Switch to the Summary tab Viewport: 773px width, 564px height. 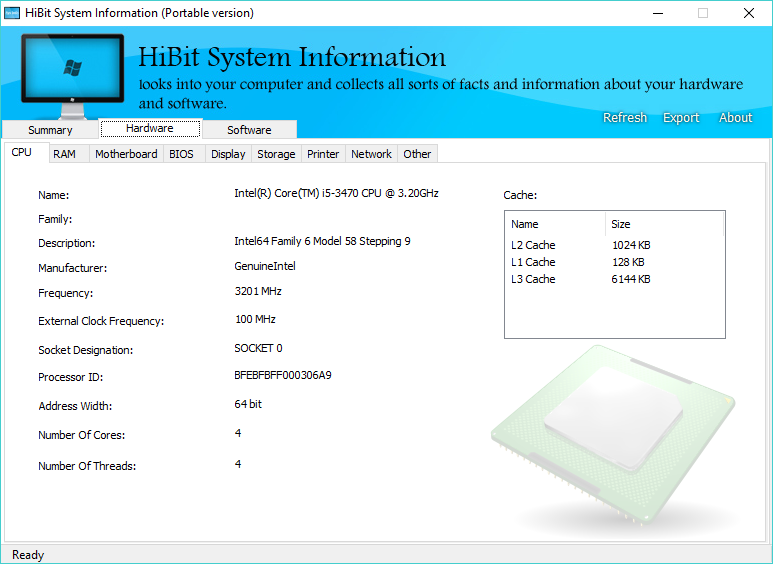[50, 130]
